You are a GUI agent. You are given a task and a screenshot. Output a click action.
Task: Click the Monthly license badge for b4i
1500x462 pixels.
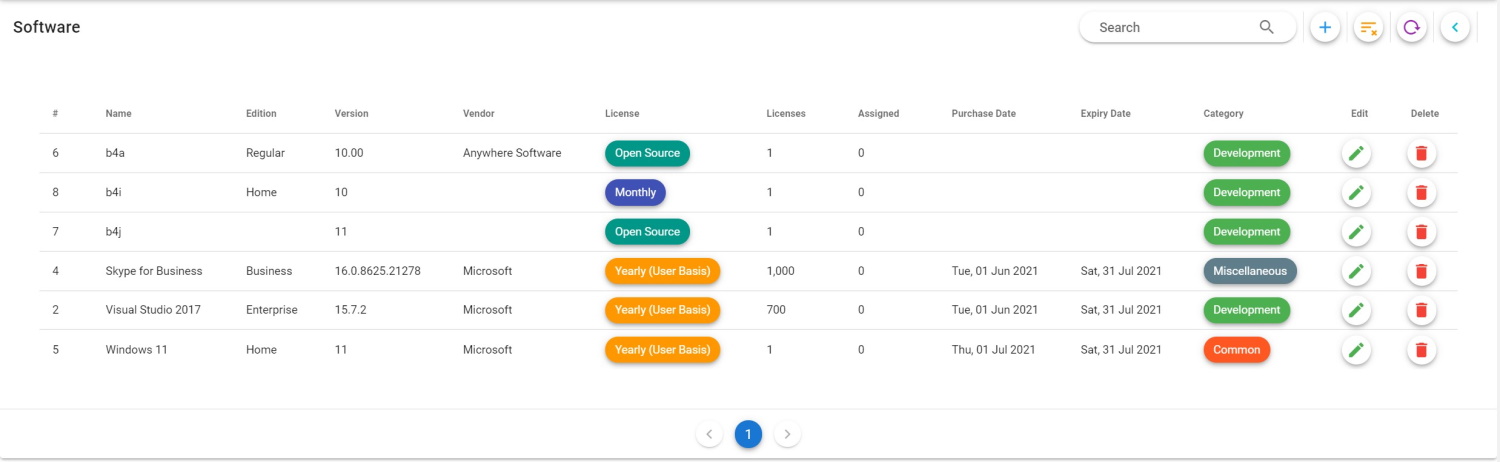635,193
